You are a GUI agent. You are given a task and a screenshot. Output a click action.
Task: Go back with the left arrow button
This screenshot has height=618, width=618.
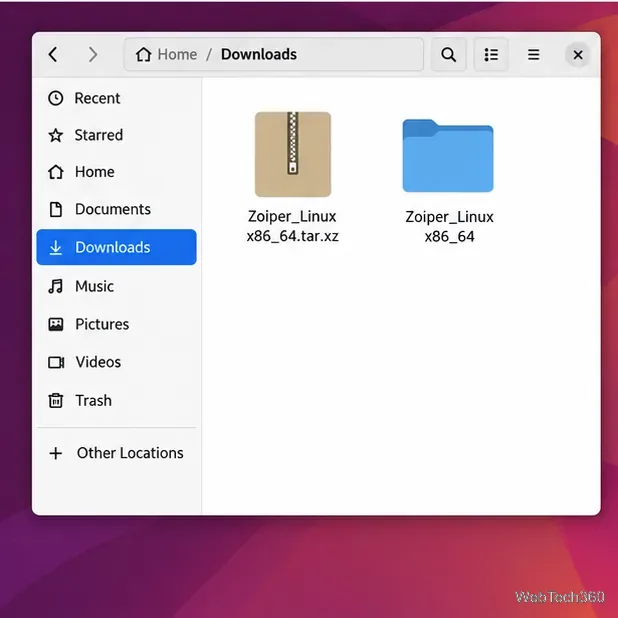point(53,54)
